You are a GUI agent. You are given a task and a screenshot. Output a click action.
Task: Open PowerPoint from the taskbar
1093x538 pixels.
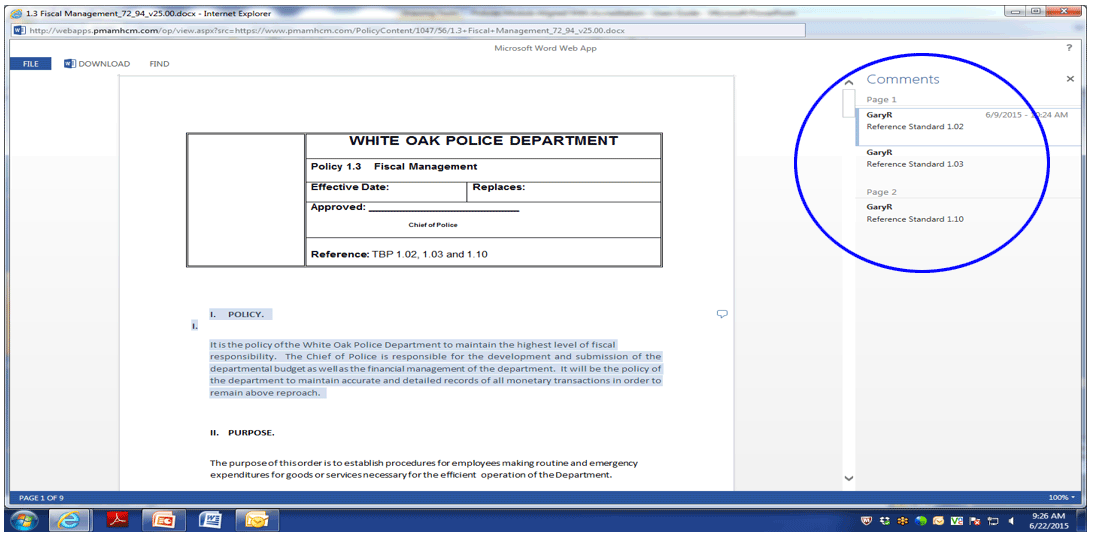point(163,521)
